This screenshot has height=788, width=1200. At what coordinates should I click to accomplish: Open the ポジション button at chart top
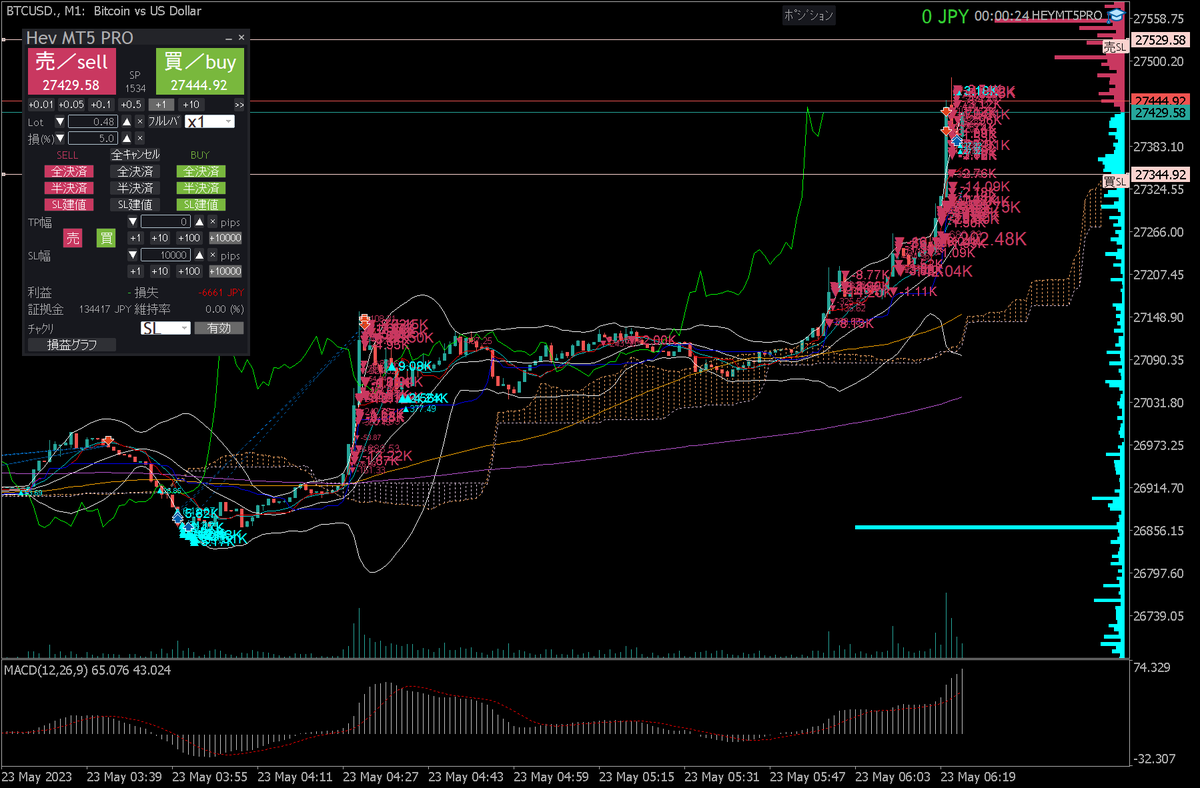click(808, 15)
